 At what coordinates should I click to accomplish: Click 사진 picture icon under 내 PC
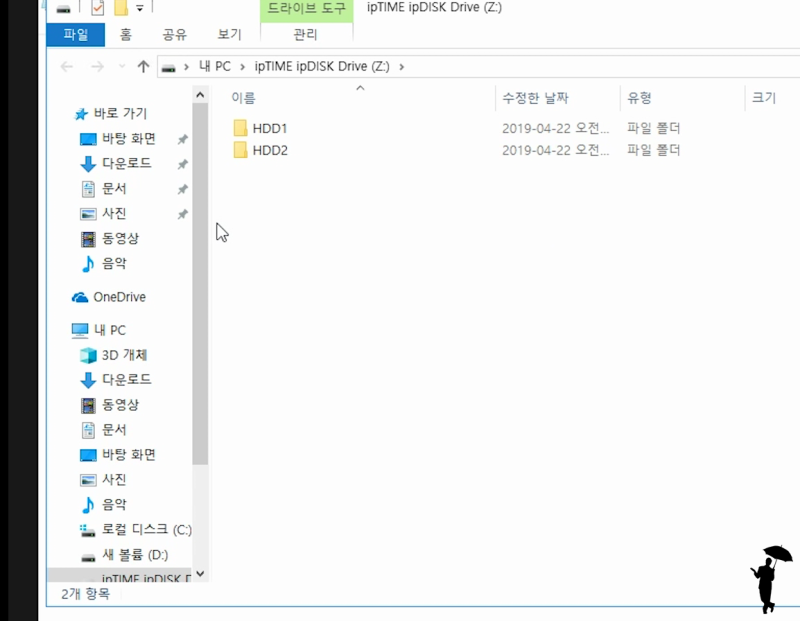[x=88, y=480]
